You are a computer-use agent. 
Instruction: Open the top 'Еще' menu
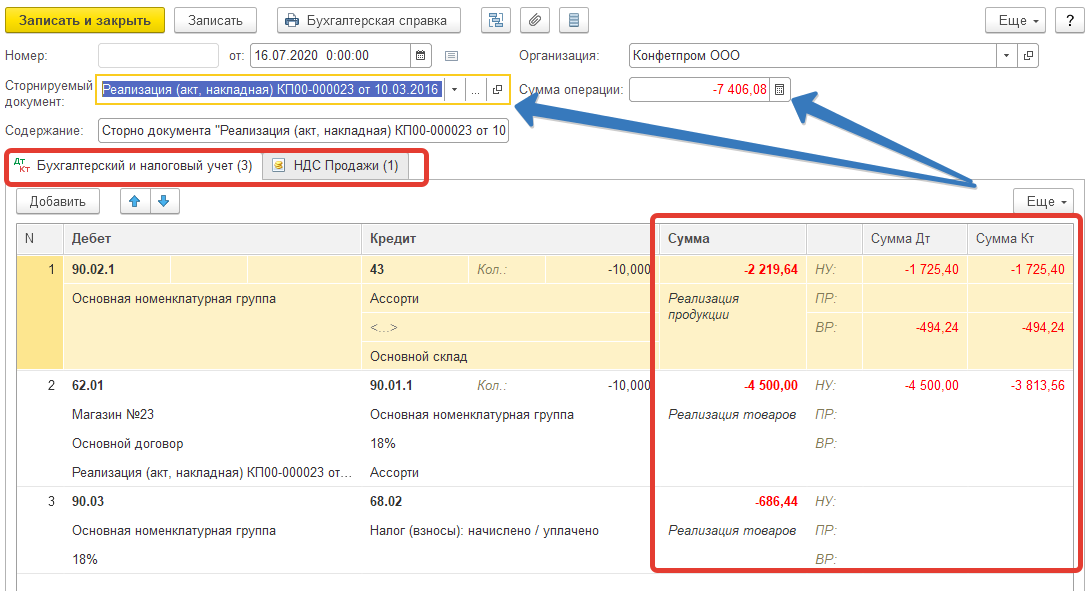point(1016,20)
